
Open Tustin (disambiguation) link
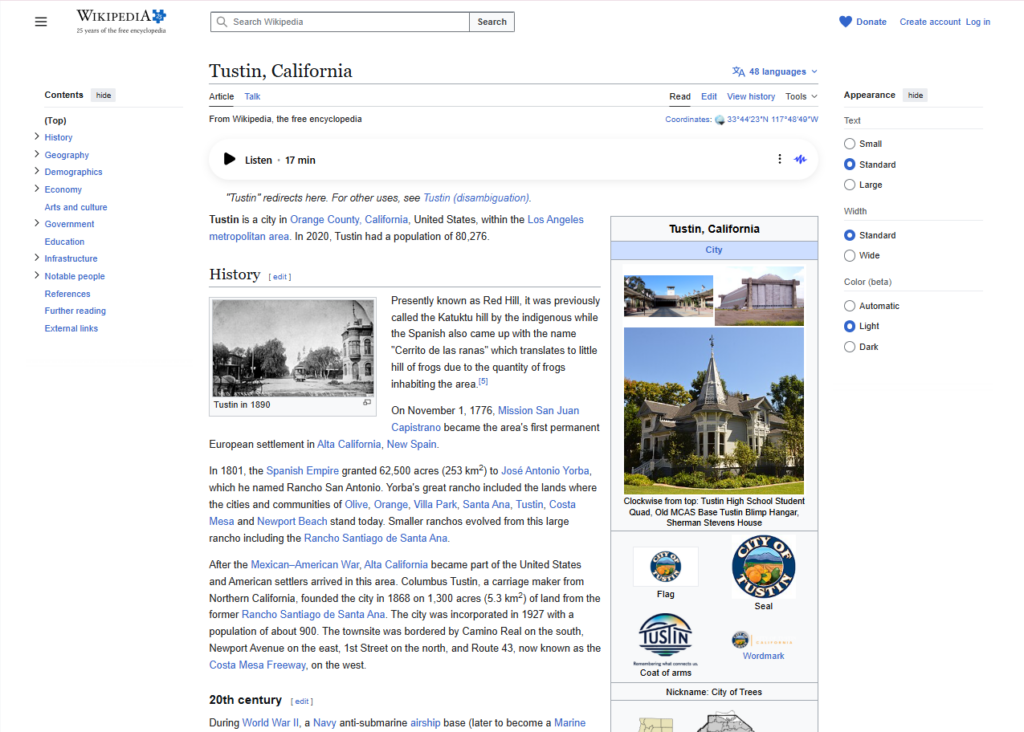coord(476,198)
